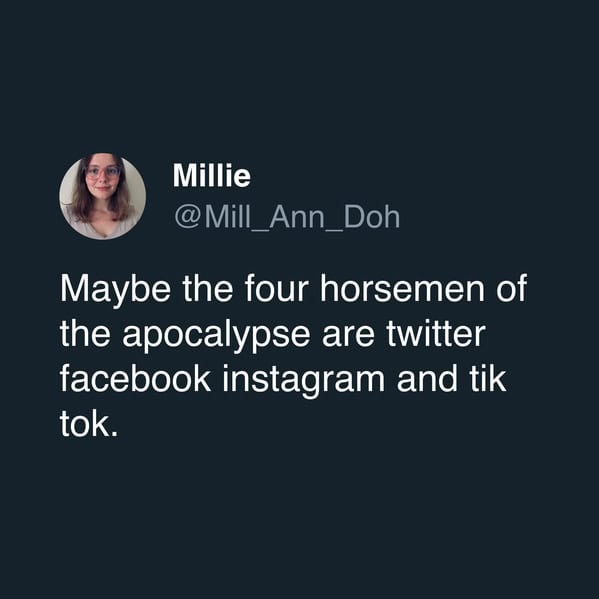Click the final word tok.

89,424
